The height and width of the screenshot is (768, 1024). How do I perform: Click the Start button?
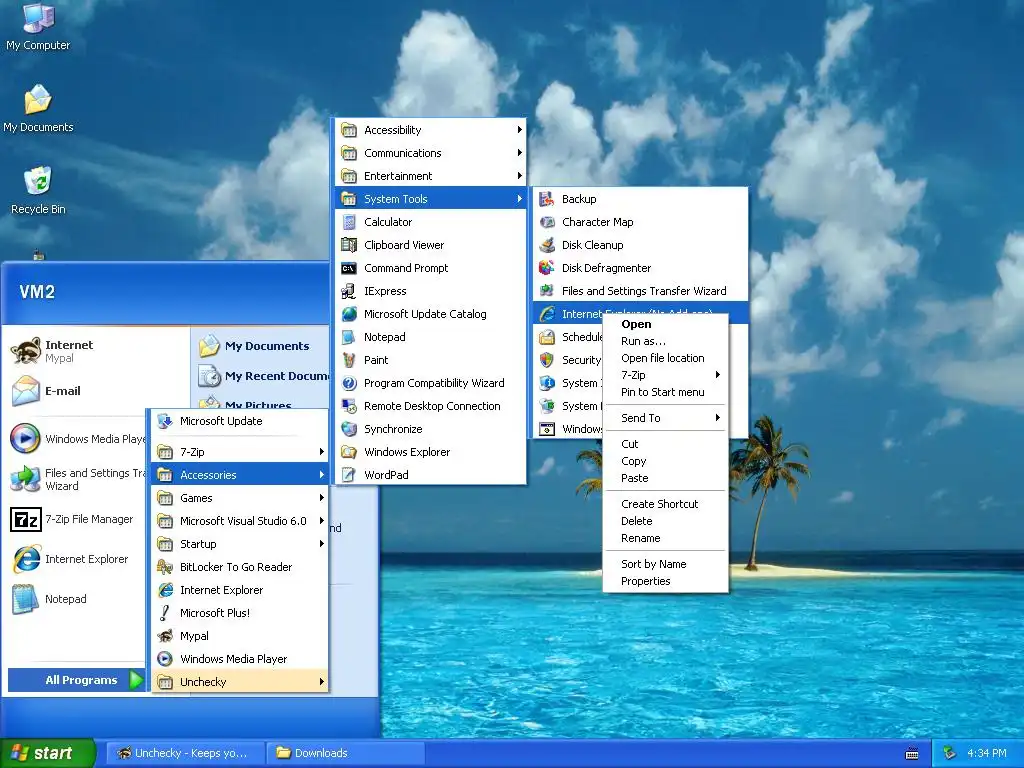[x=47, y=753]
